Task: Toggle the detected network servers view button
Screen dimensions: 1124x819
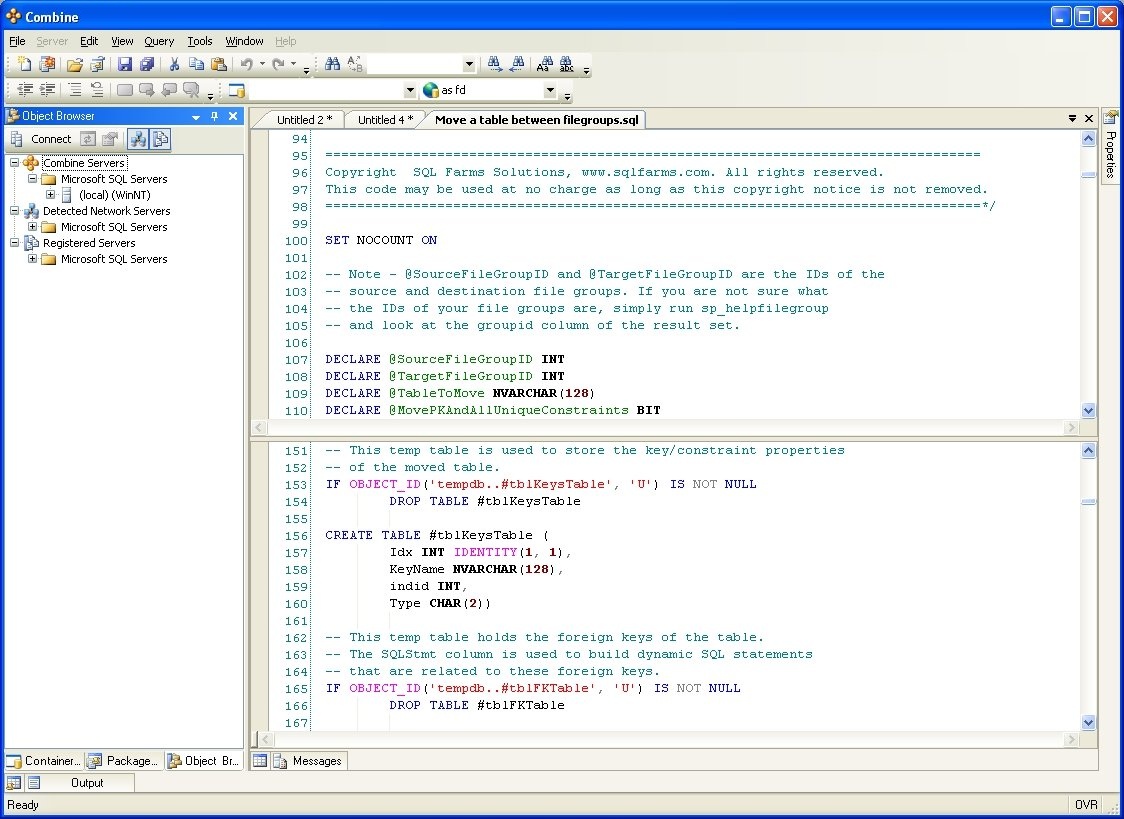Action: [x=139, y=139]
